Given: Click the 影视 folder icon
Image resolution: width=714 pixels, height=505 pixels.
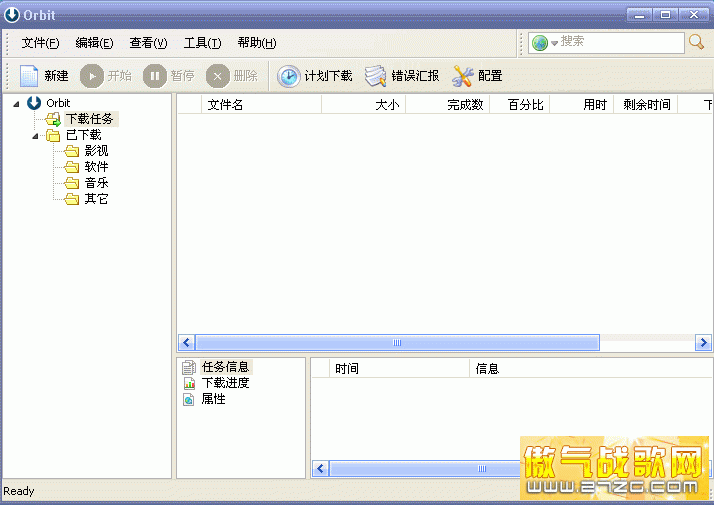Looking at the screenshot, I should [x=71, y=151].
